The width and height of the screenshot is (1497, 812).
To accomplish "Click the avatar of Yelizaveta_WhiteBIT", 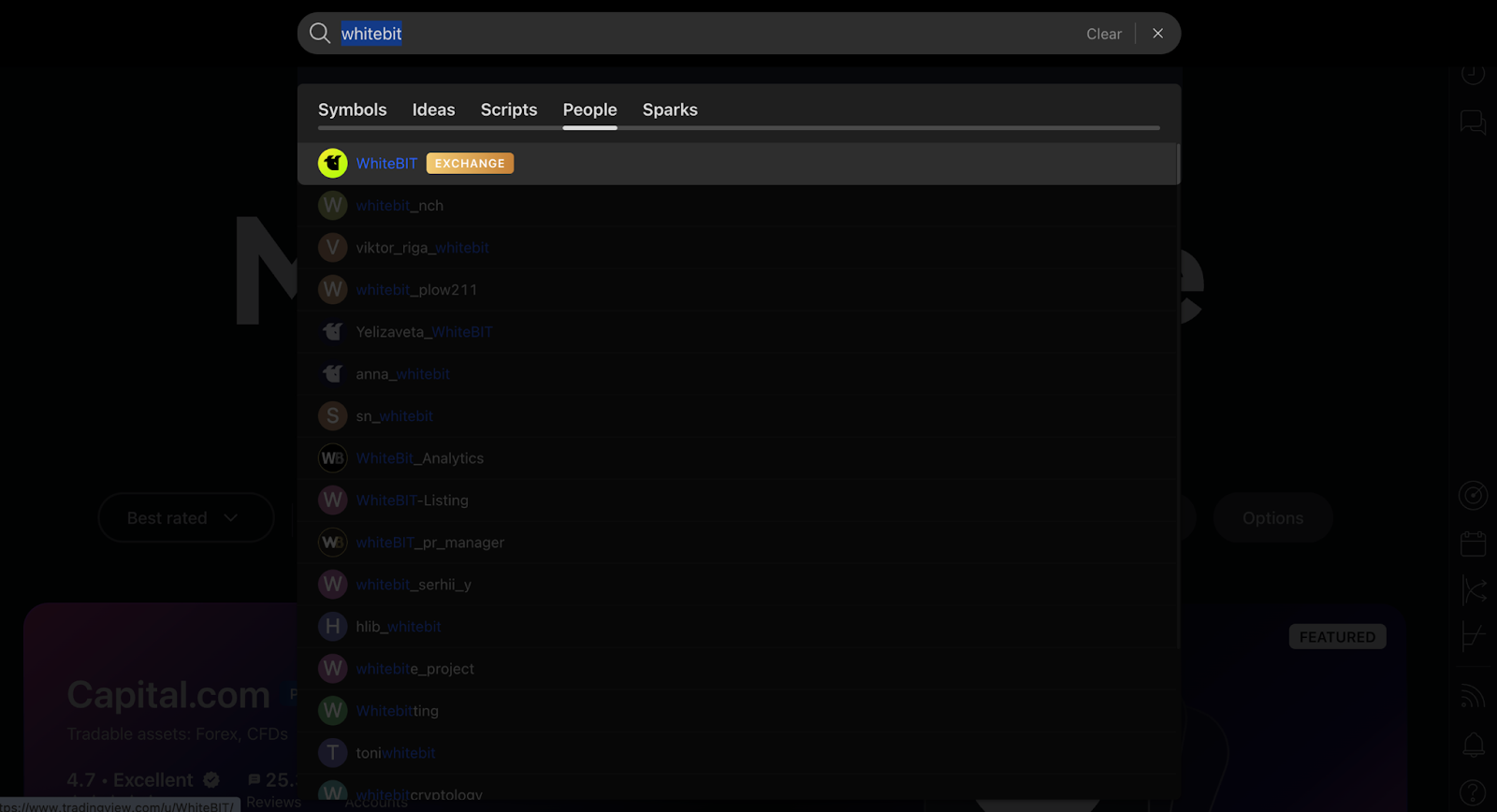I will [x=332, y=332].
